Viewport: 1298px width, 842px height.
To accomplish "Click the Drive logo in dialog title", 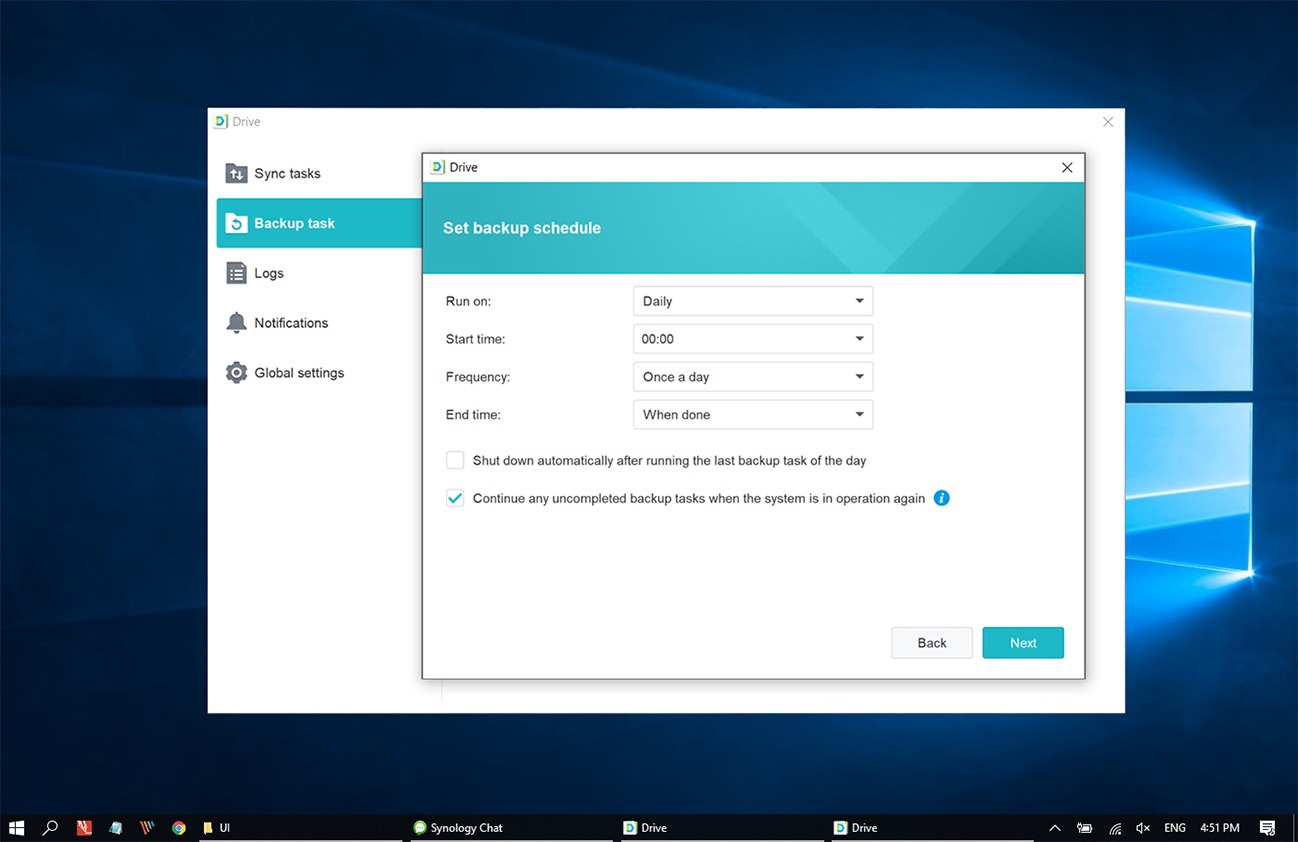I will coord(437,167).
